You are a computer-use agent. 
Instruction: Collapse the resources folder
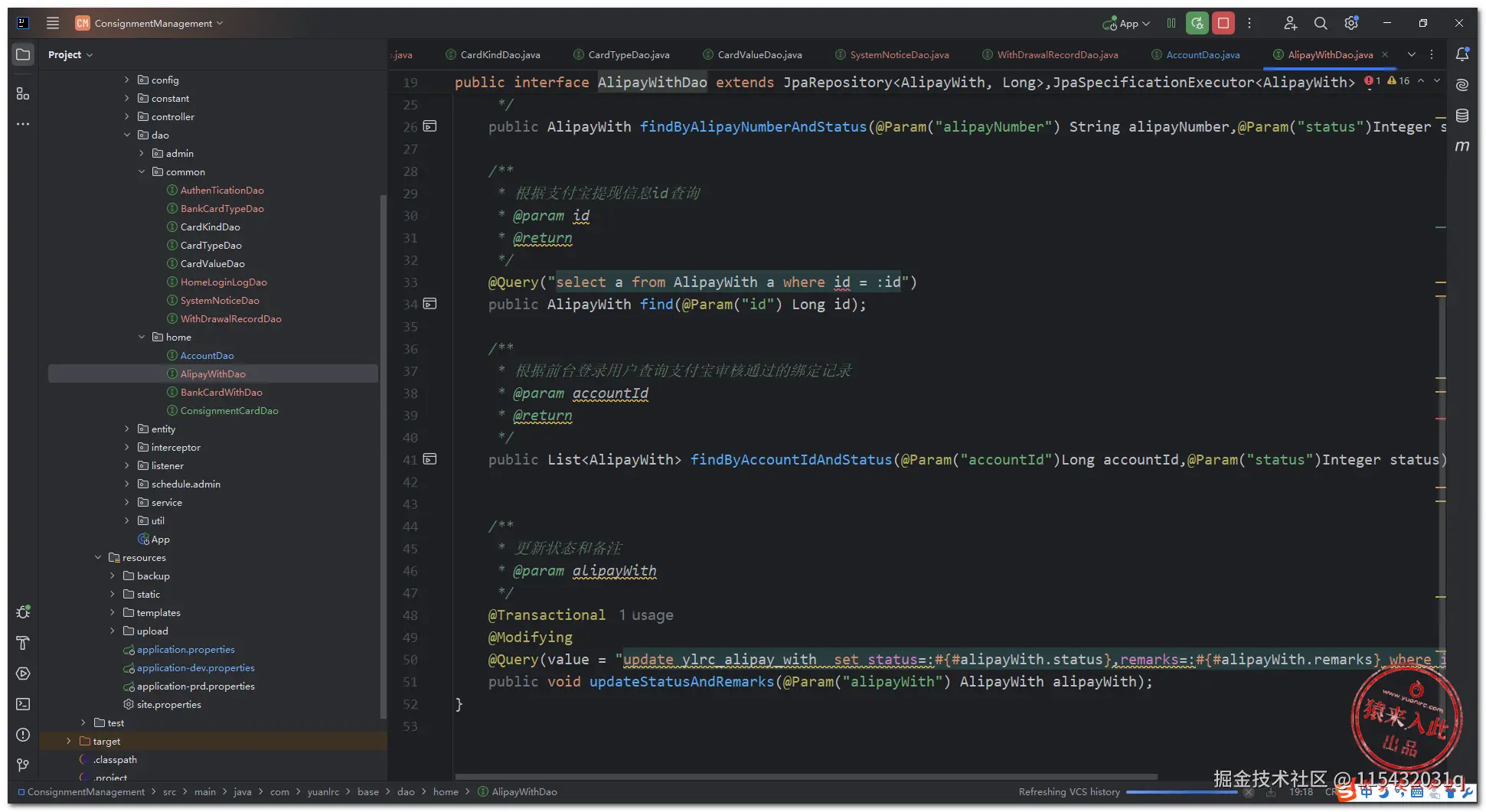click(x=98, y=557)
